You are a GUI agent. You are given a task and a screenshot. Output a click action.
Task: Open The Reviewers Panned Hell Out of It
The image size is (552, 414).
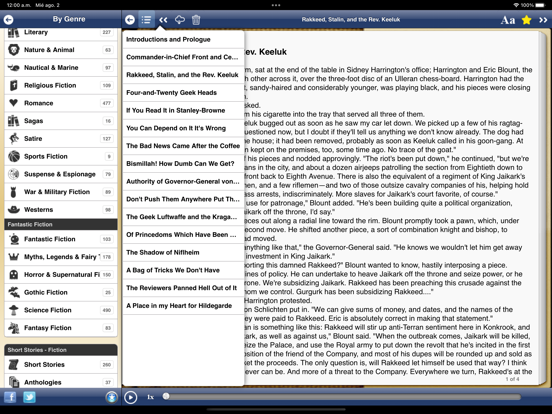[183, 288]
